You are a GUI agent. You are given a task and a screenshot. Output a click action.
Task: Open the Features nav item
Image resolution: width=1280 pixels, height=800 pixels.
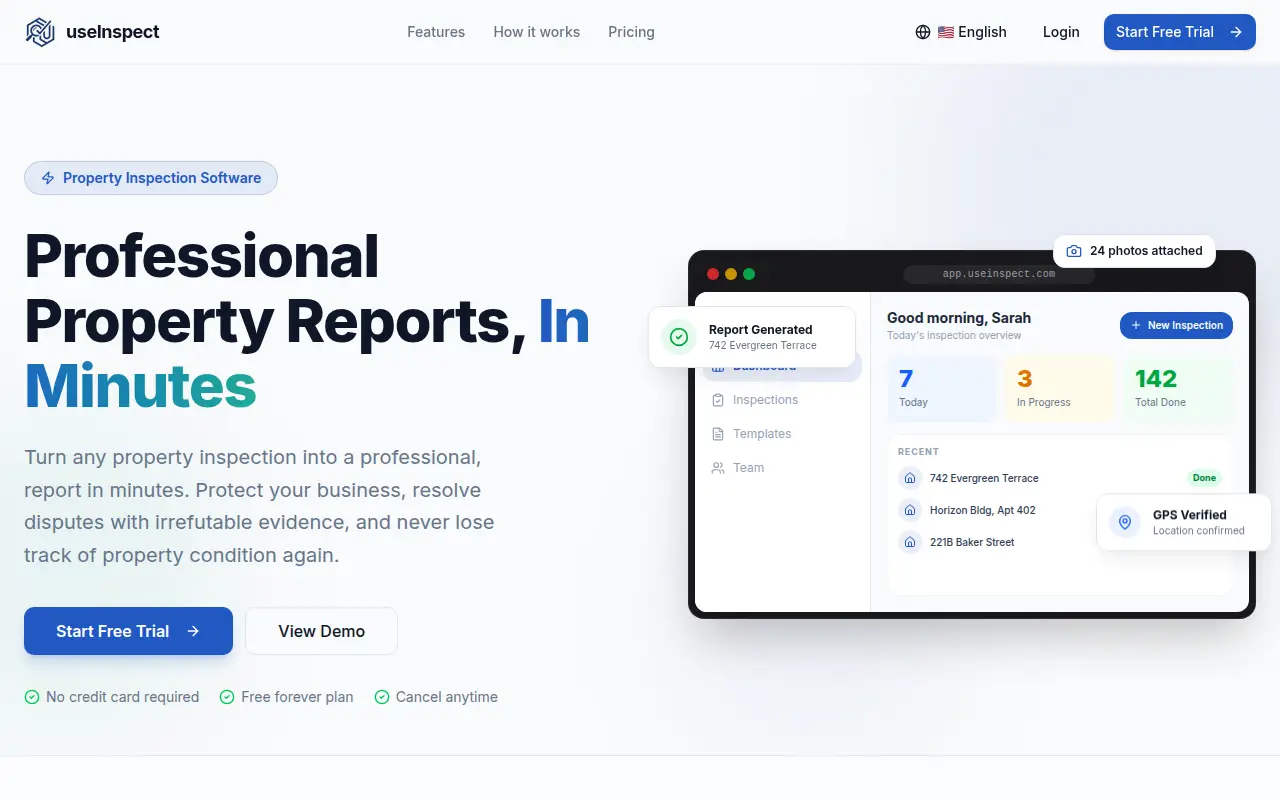click(436, 32)
